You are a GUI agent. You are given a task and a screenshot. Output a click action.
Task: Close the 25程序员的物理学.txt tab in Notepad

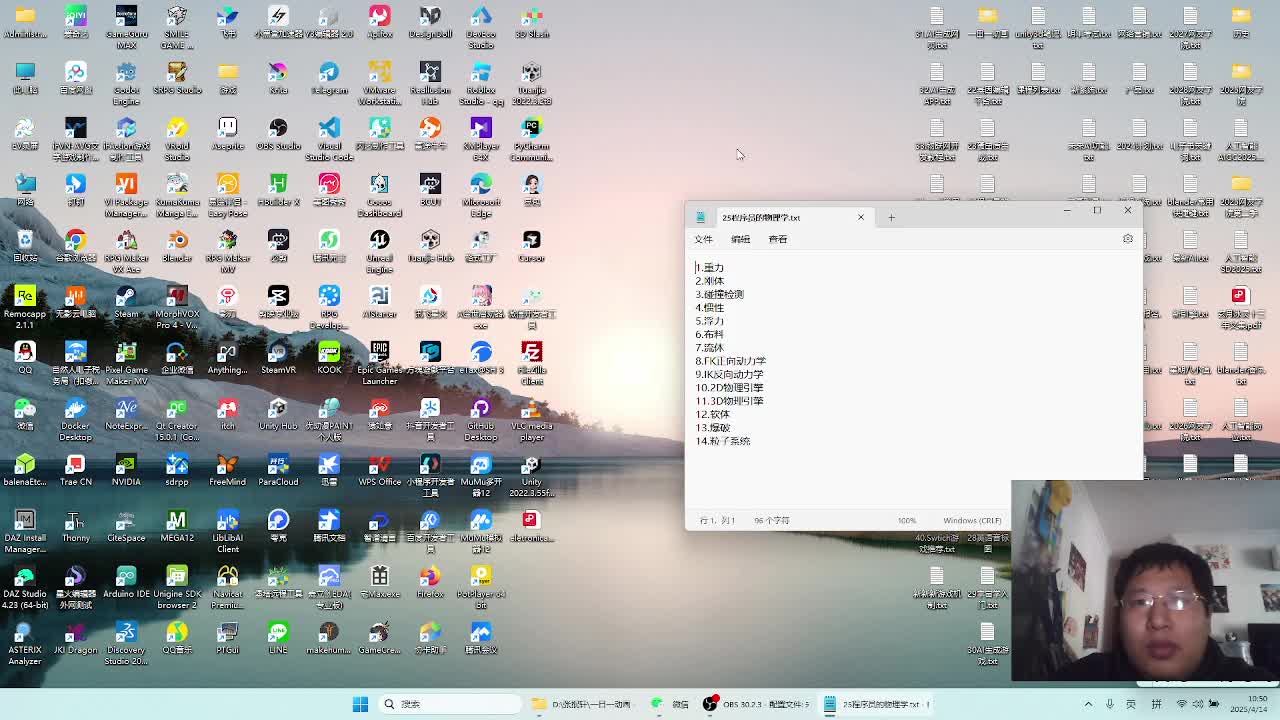point(860,217)
